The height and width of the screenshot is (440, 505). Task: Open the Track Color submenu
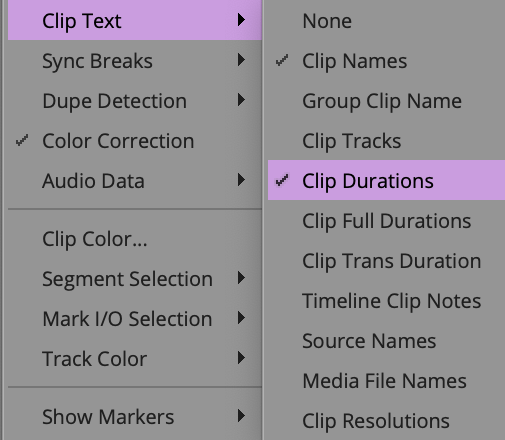(x=135, y=358)
